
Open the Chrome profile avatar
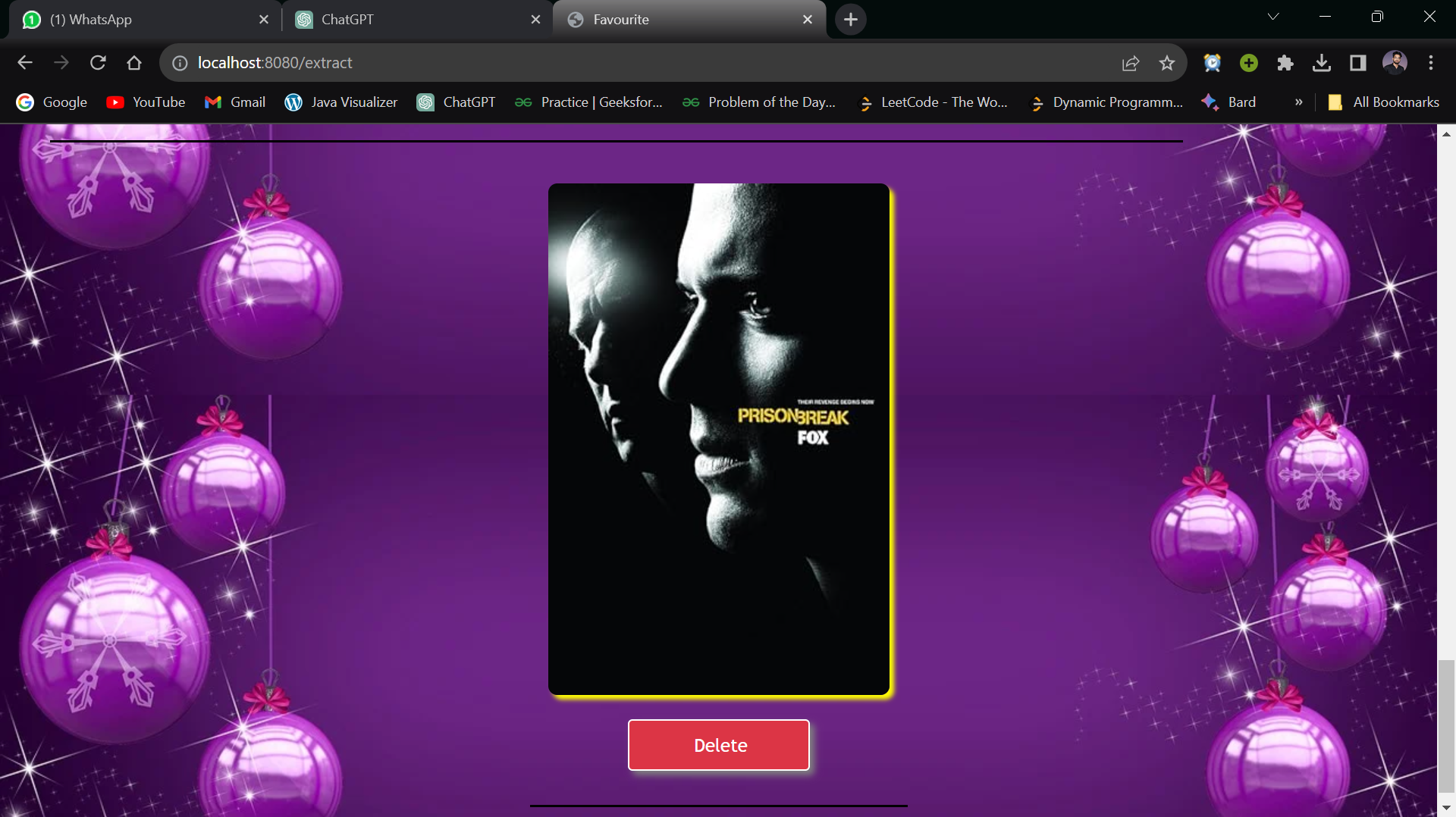pyautogui.click(x=1395, y=62)
